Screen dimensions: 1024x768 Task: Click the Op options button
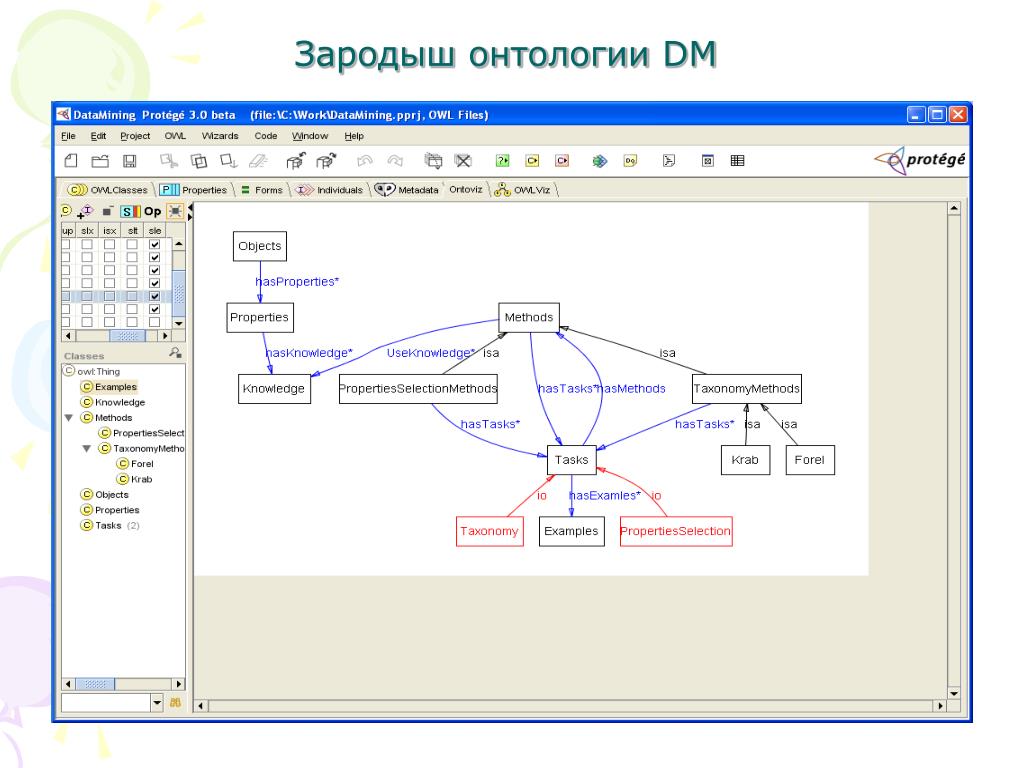click(x=152, y=211)
